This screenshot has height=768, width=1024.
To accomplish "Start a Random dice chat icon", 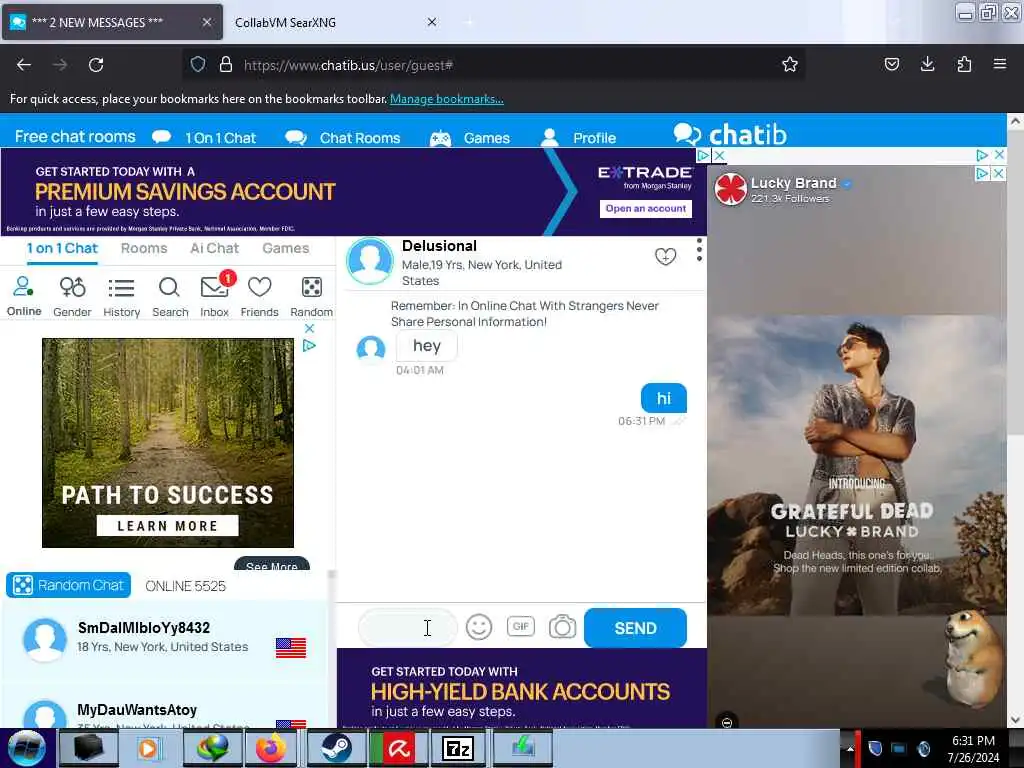I will click(312, 296).
